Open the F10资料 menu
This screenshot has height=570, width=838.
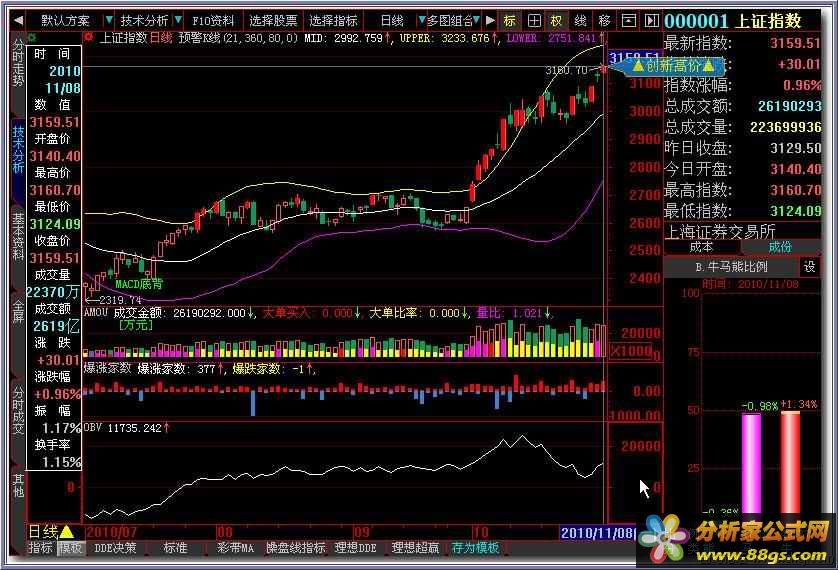coord(213,21)
